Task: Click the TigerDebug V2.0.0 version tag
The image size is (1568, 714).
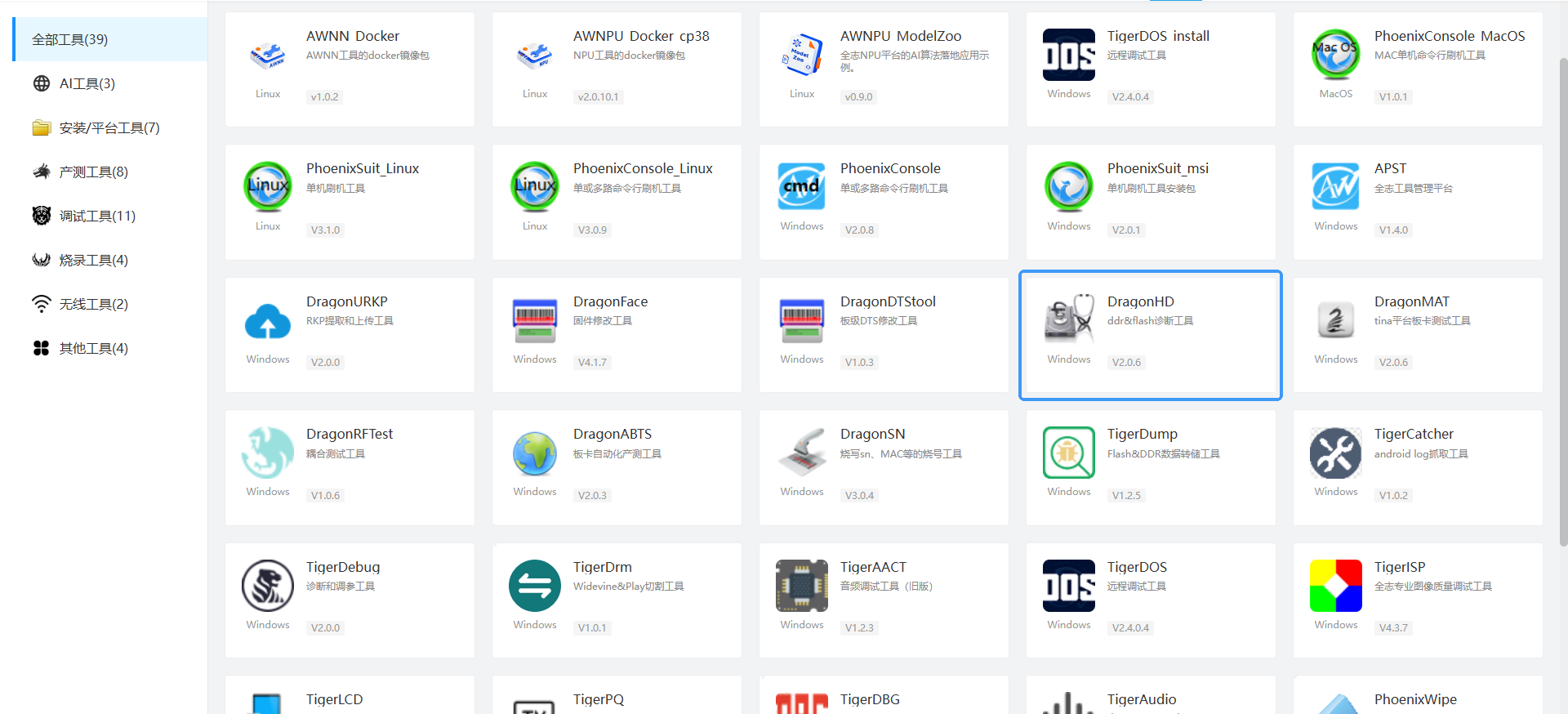Action: (325, 628)
